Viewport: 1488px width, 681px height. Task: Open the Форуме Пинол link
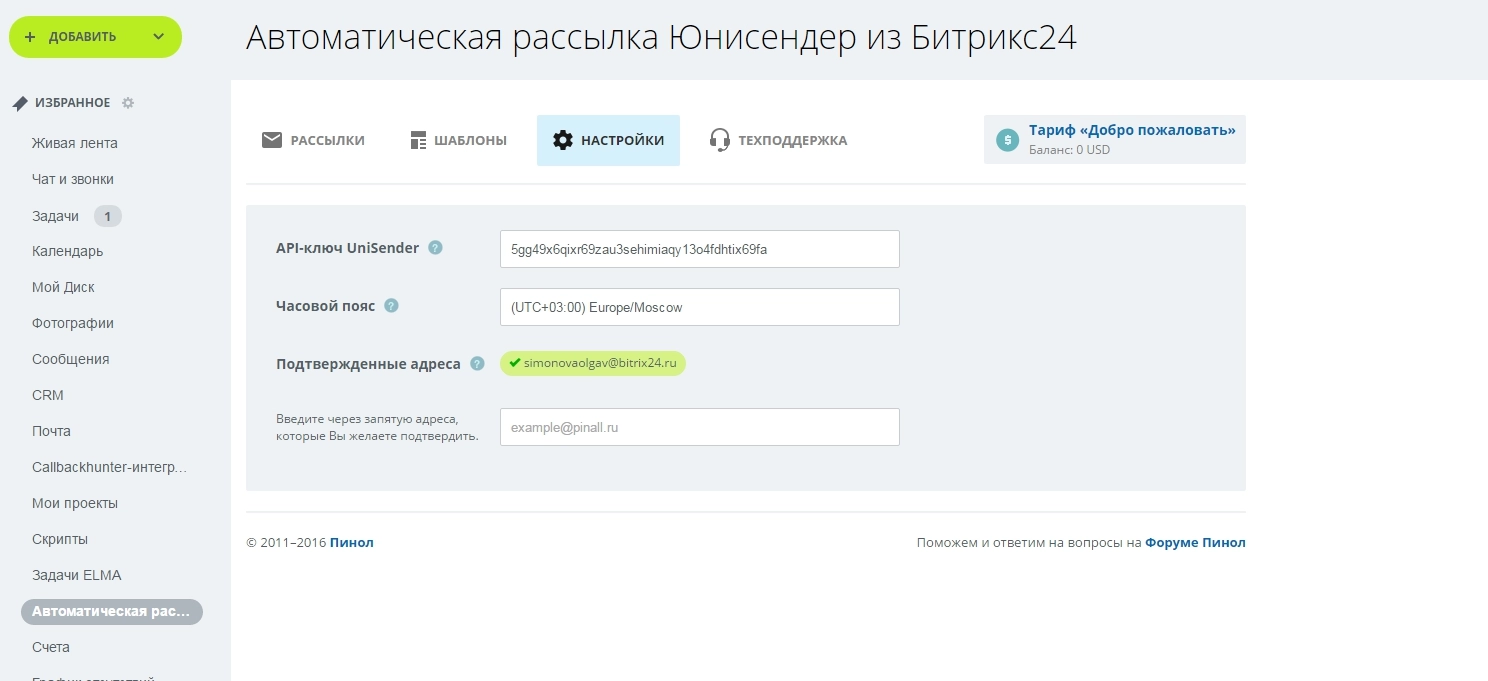pyautogui.click(x=1195, y=543)
